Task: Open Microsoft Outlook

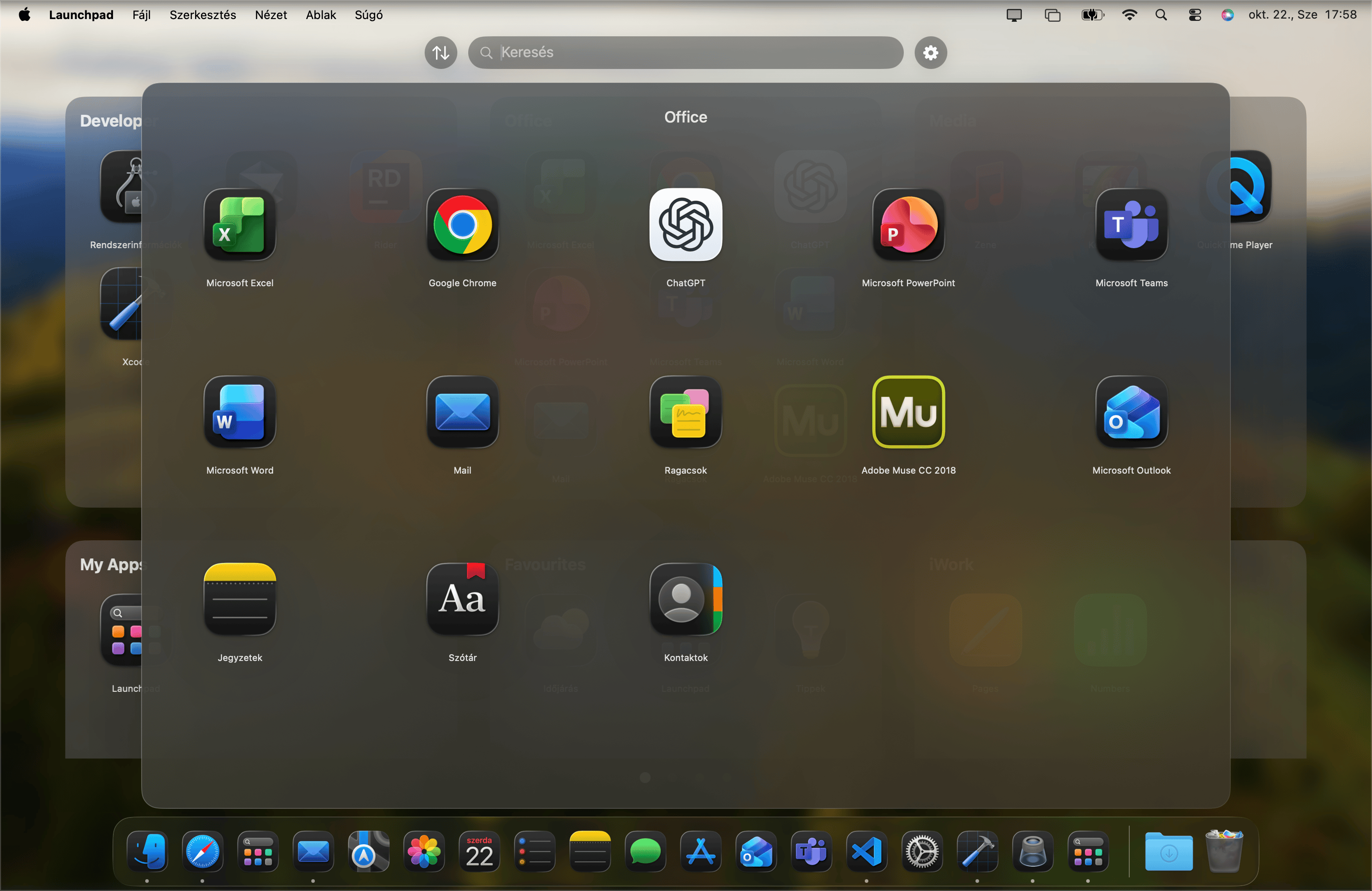Action: click(1131, 413)
